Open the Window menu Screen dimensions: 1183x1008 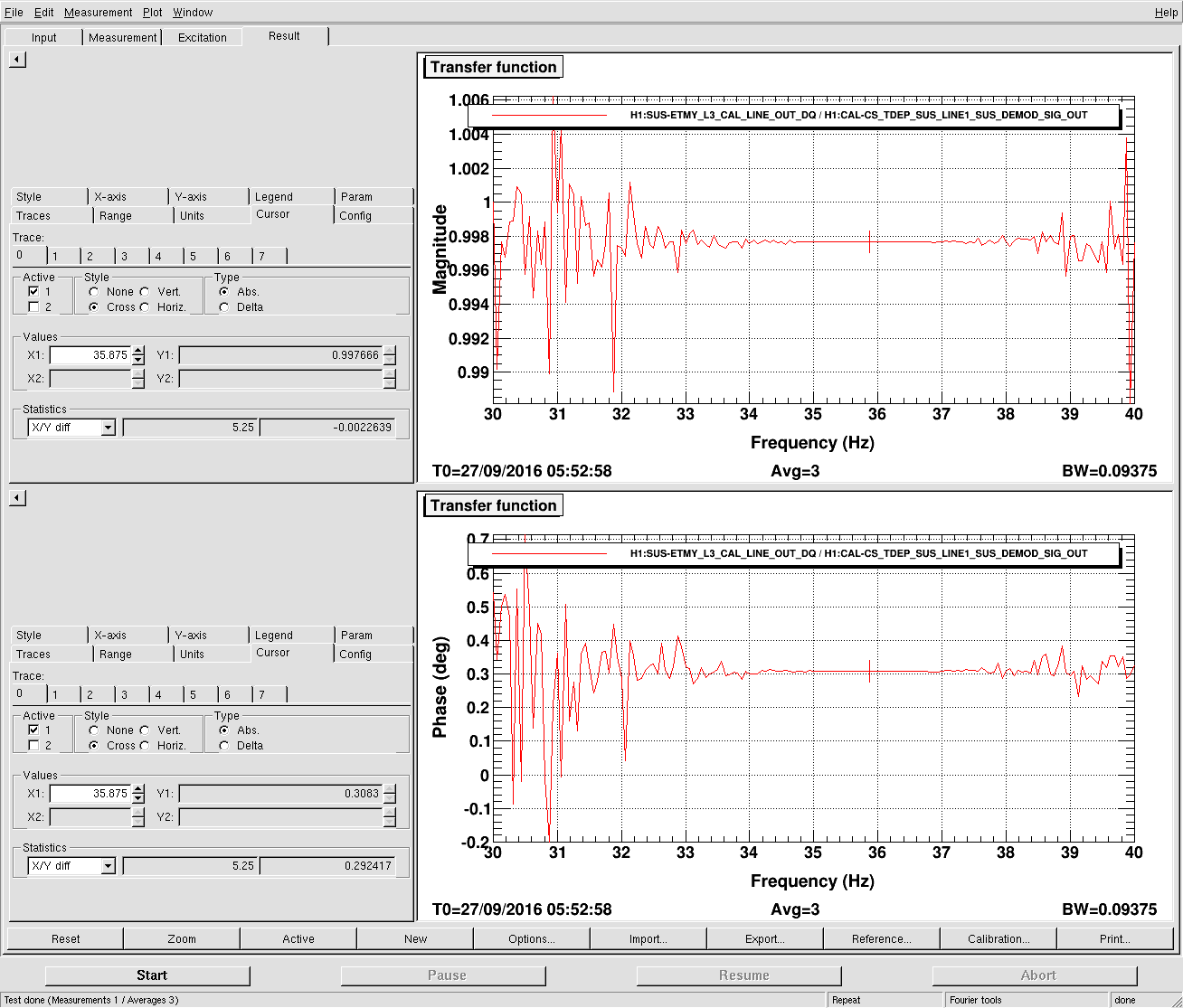193,13
